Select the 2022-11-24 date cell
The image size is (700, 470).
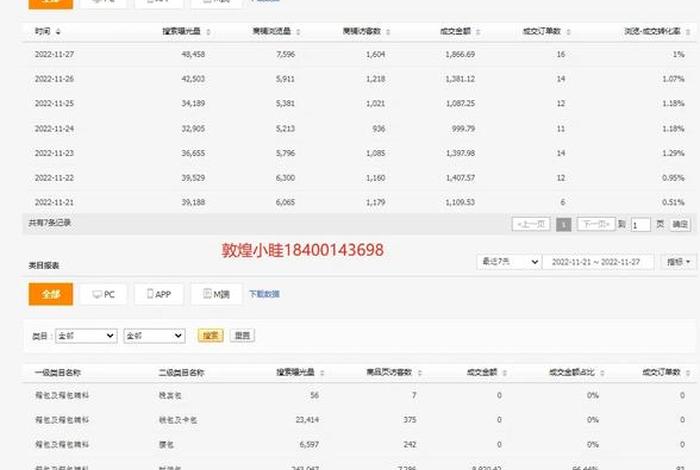point(54,129)
